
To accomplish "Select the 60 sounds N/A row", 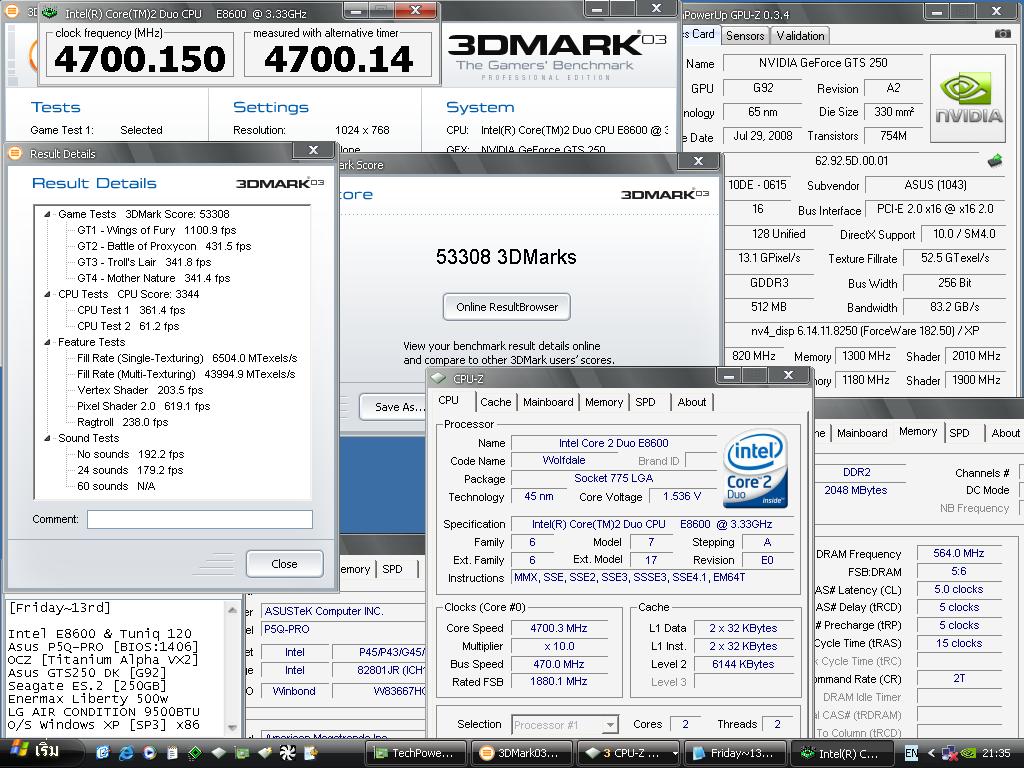I will 116,487.
